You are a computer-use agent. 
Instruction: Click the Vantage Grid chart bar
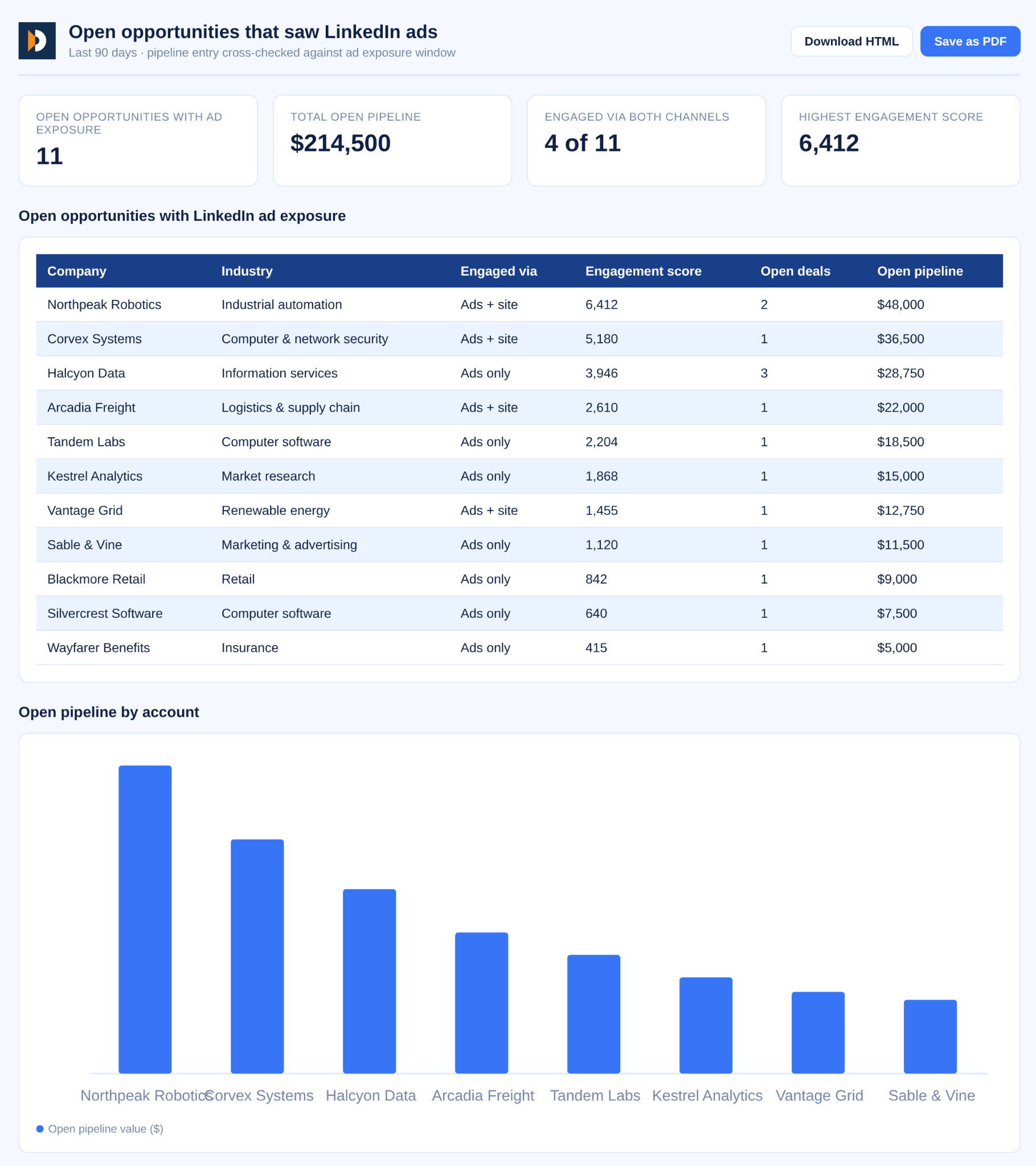click(x=818, y=1033)
